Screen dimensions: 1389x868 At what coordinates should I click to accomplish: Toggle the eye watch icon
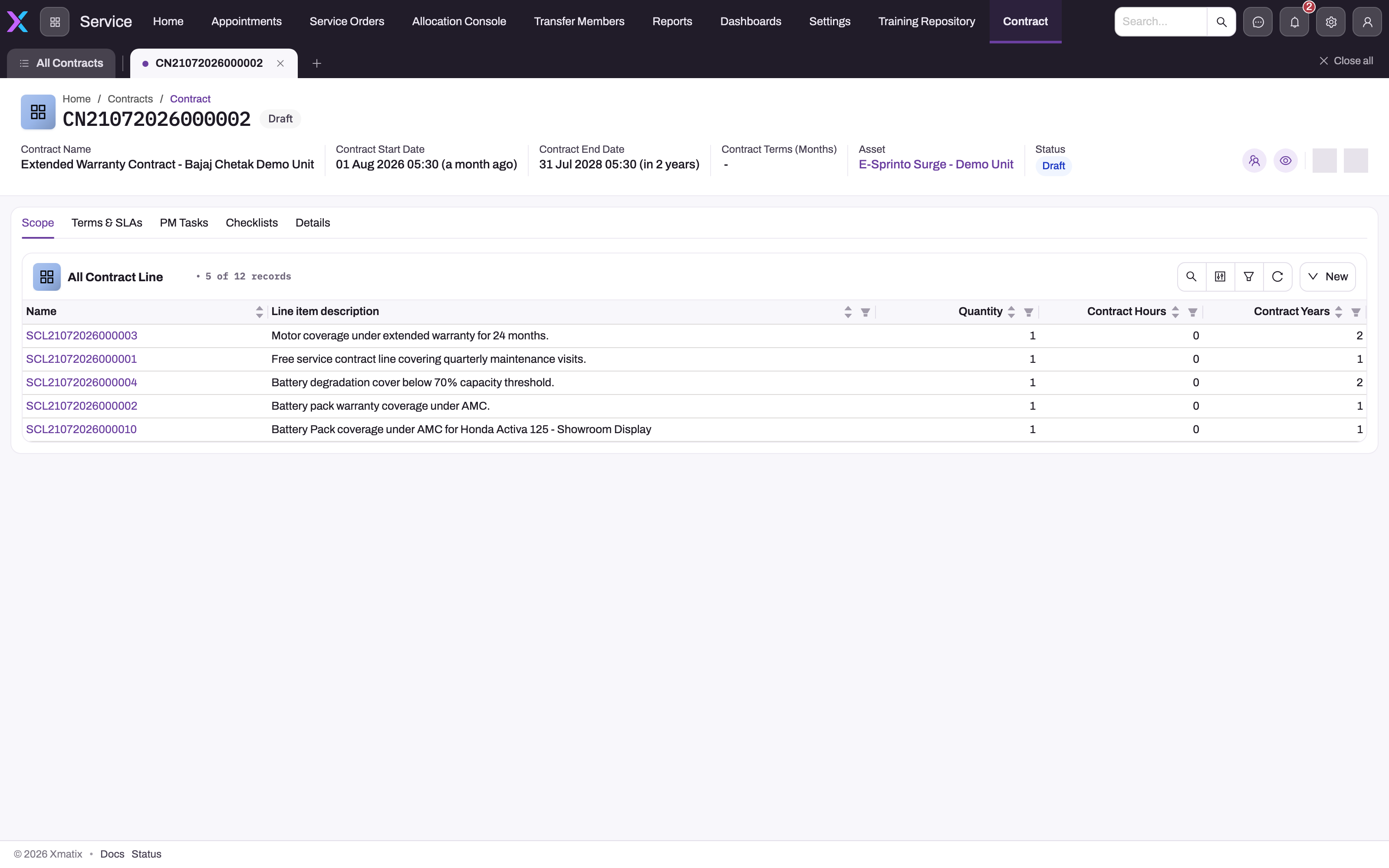point(1286,161)
